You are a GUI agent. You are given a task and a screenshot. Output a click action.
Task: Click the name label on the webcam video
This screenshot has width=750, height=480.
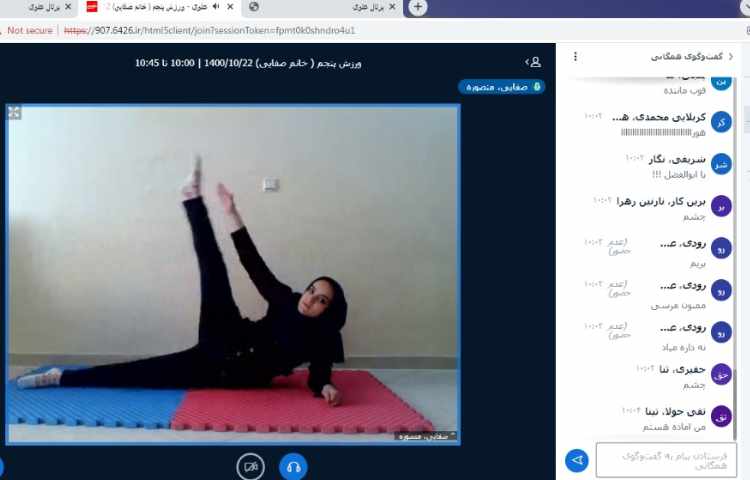(425, 436)
